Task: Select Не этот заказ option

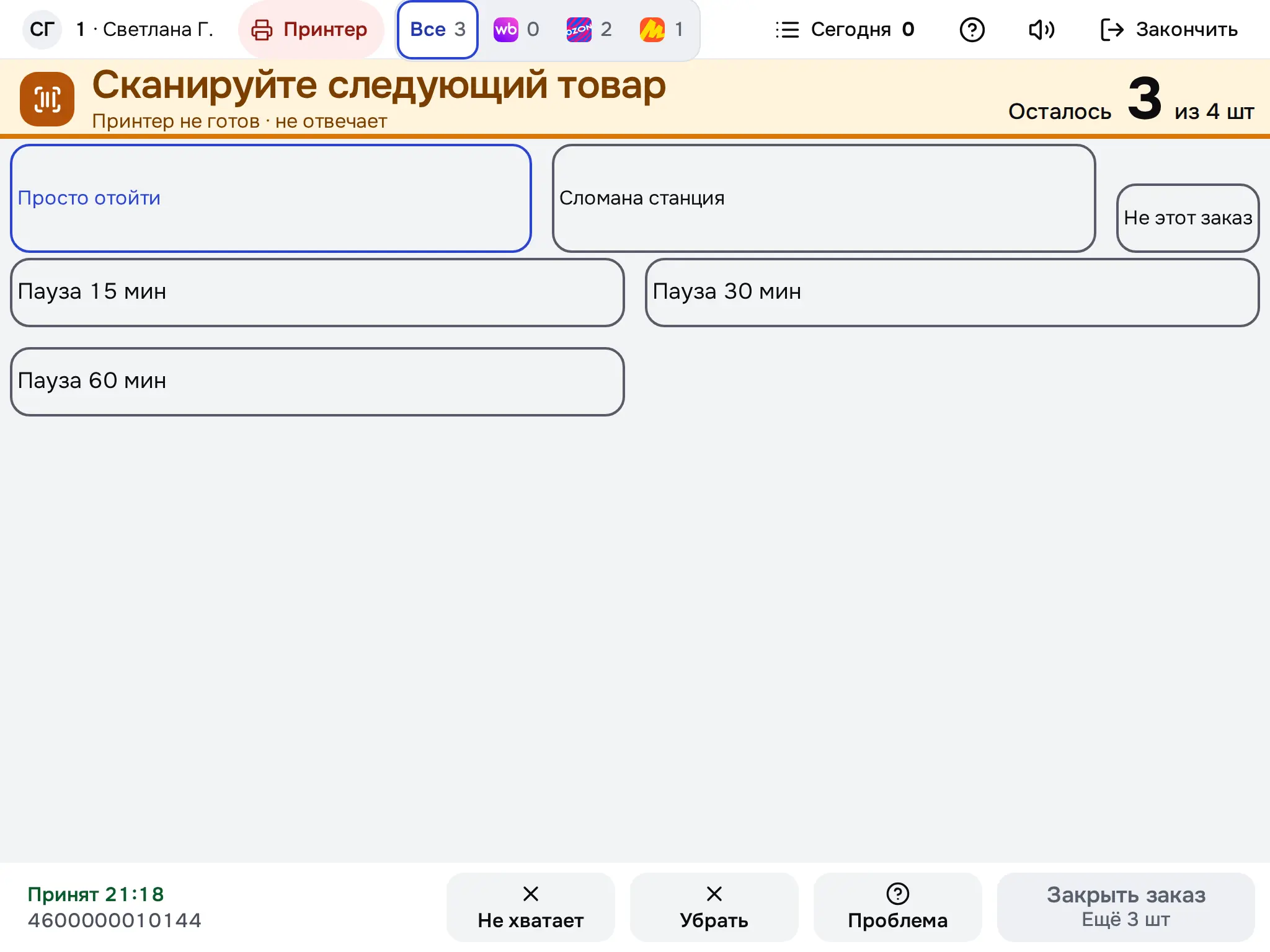Action: [1188, 218]
